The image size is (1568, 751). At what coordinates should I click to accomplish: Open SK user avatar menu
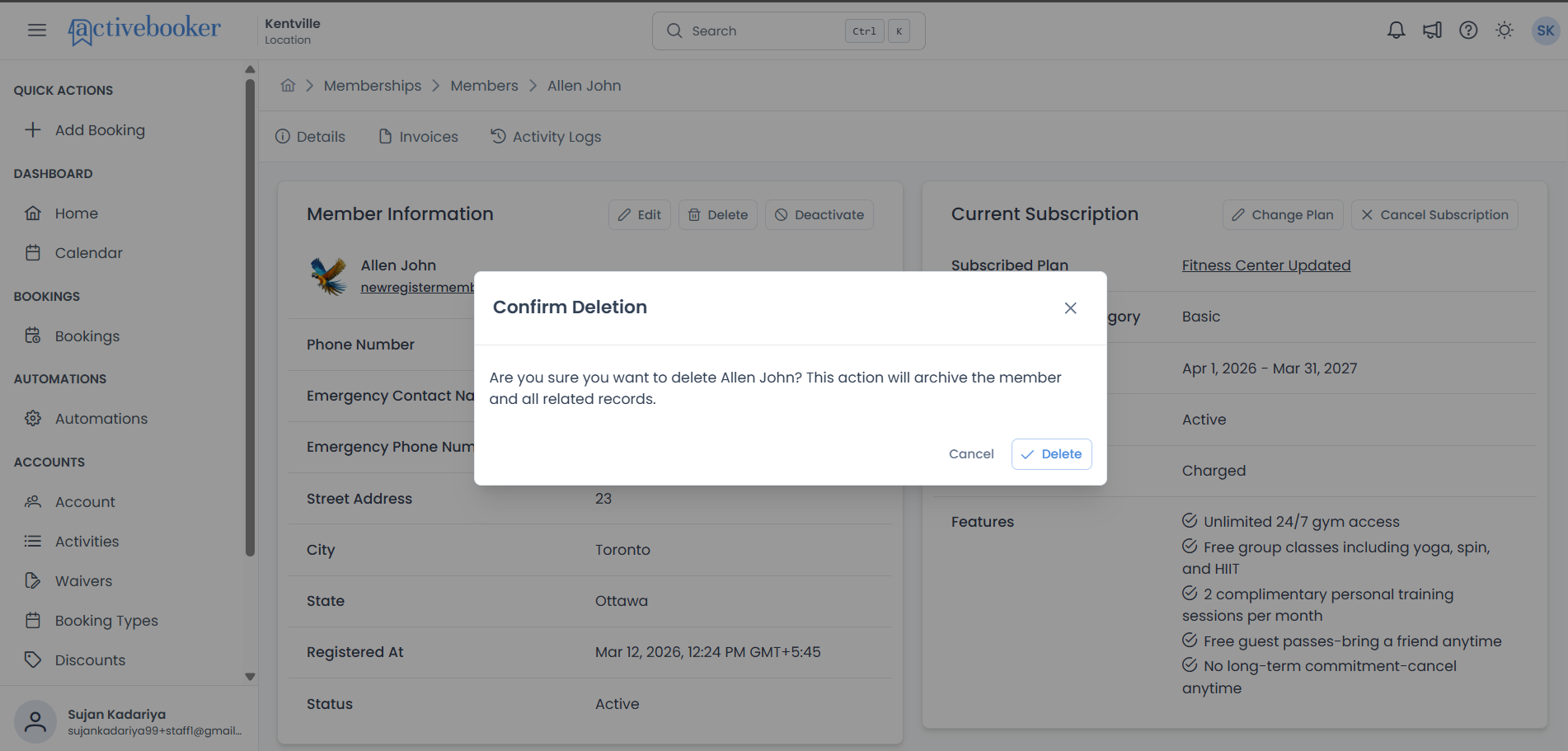tap(1545, 31)
